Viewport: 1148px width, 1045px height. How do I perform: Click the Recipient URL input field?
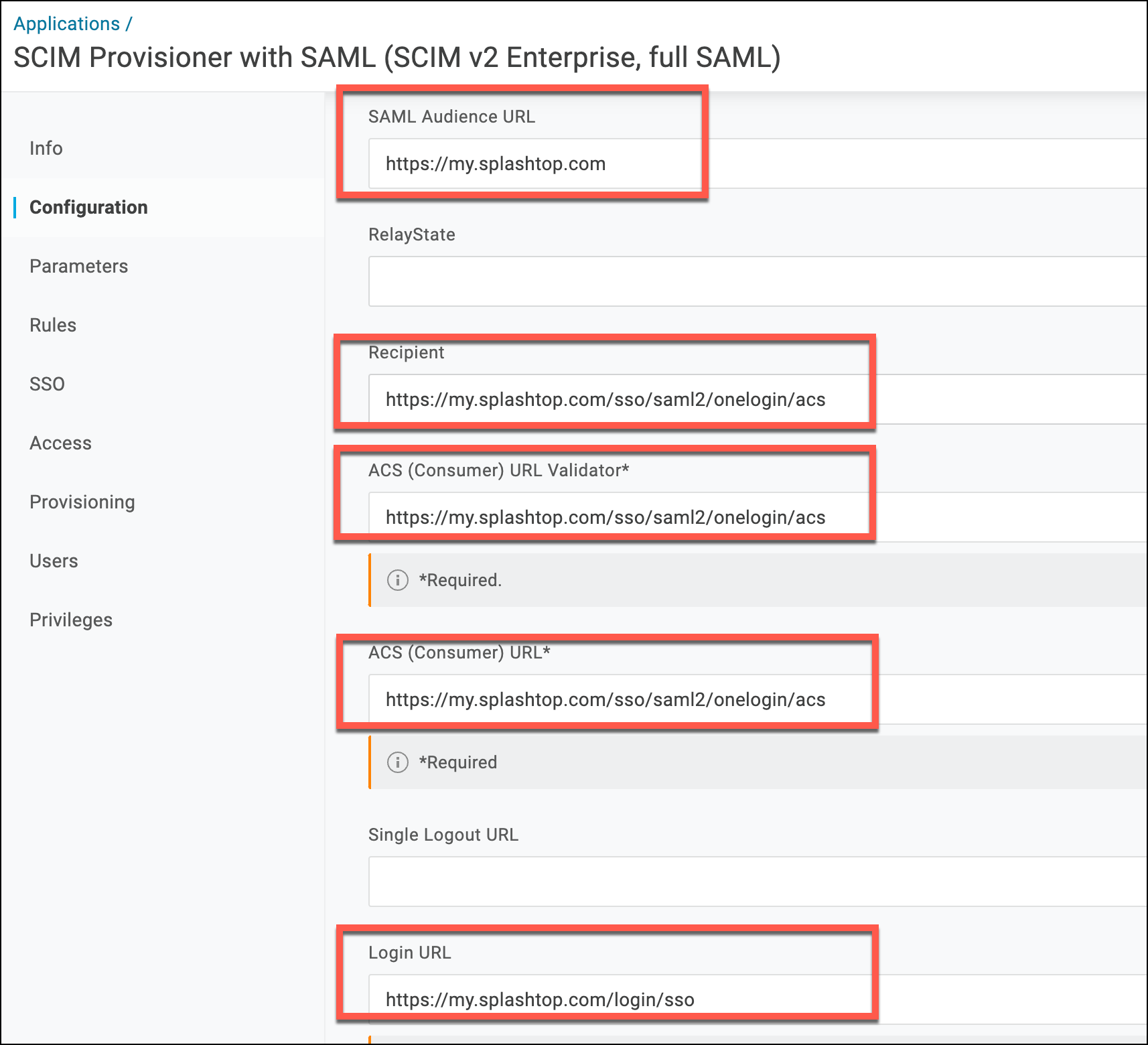758,399
